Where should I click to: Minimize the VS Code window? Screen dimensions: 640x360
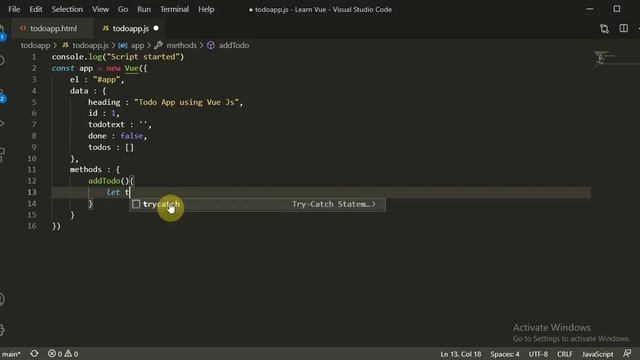[x=590, y=9]
